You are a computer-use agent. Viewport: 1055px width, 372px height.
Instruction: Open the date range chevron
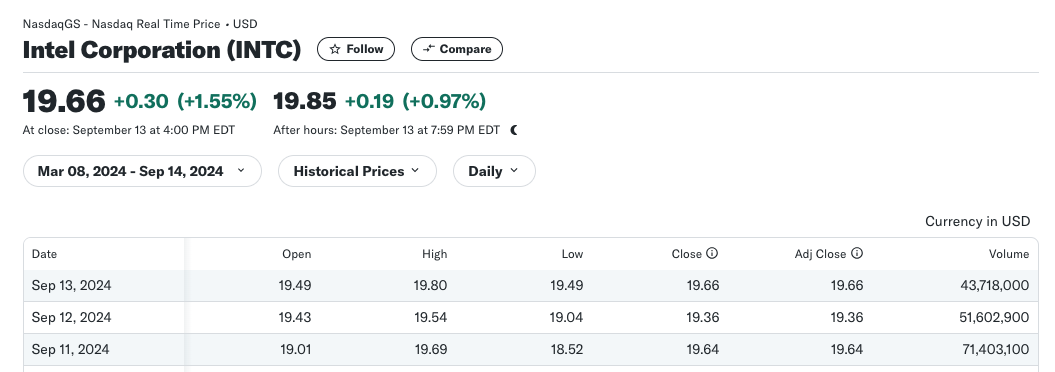241,171
